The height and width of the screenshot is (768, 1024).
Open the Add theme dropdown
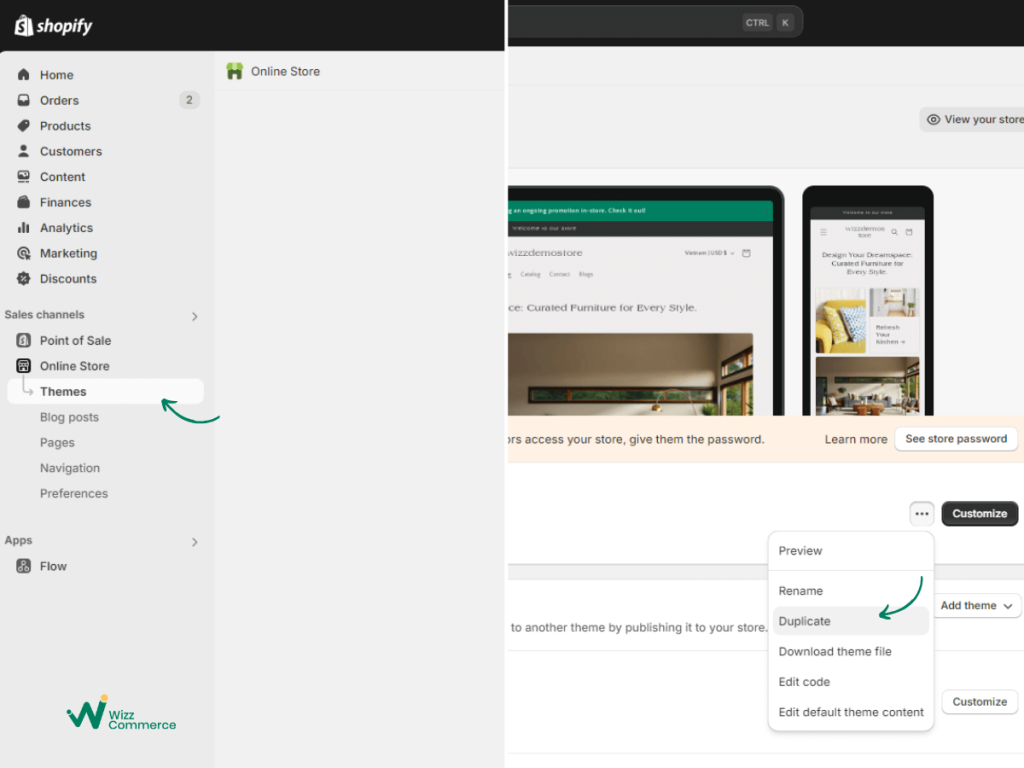pos(976,605)
